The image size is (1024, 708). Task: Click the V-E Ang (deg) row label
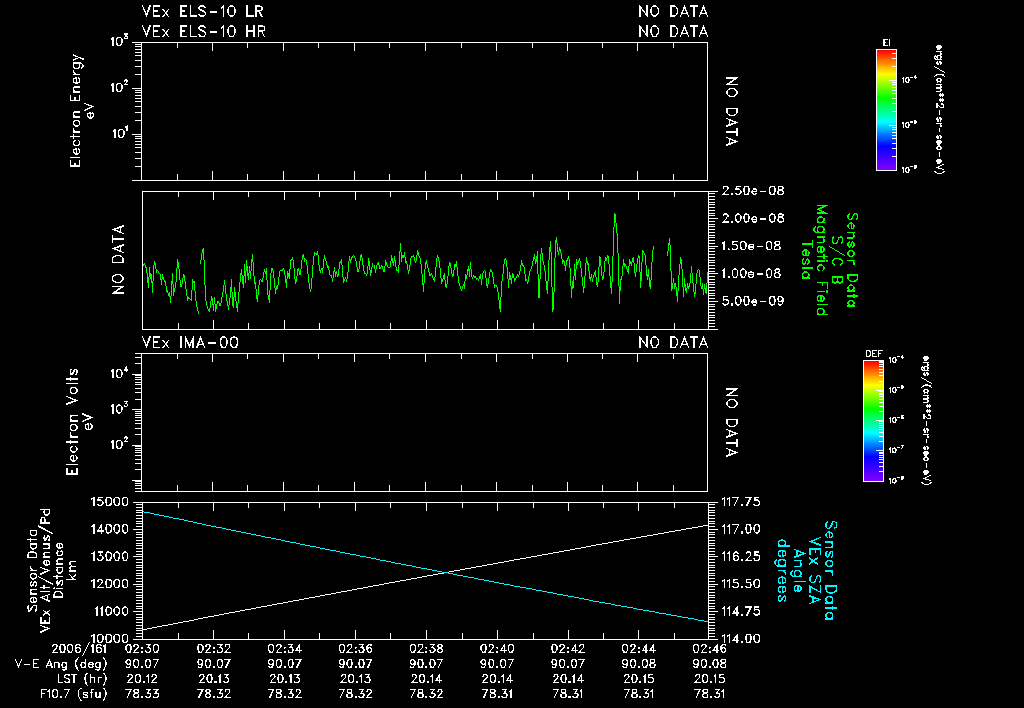(x=61, y=664)
